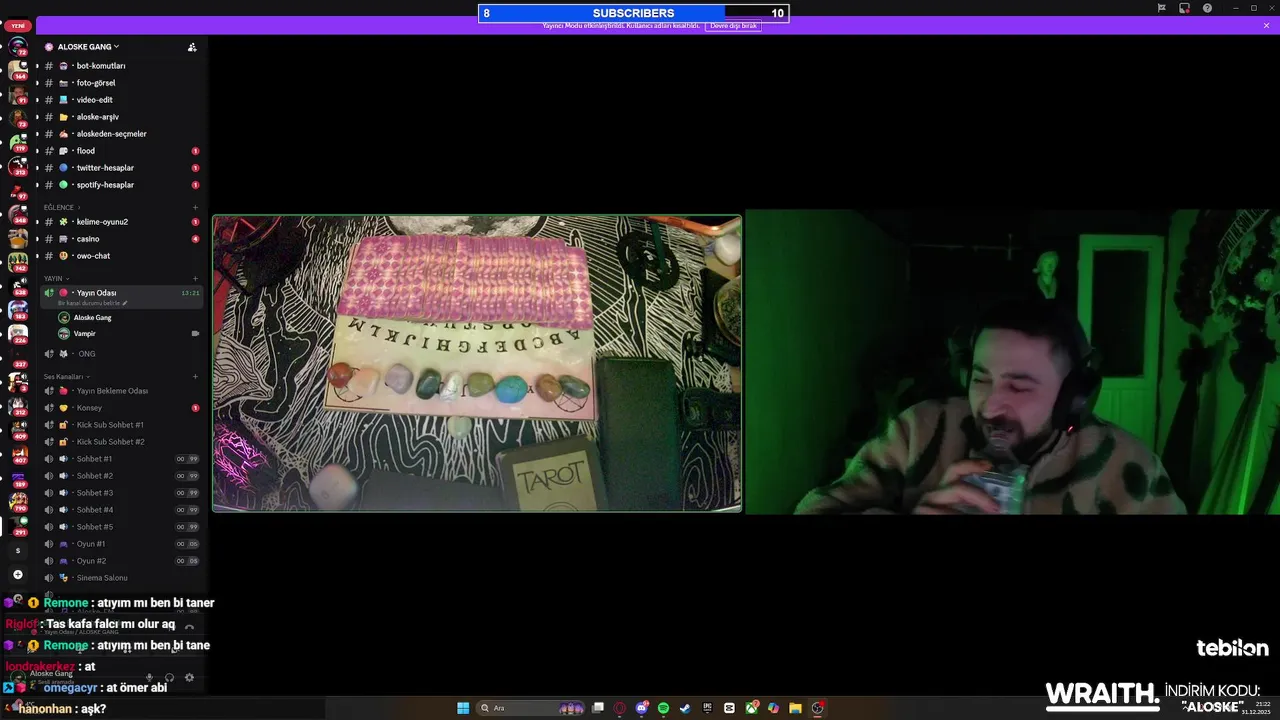Click the Devre dışı bırak button
This screenshot has width=1280, height=720.
click(733, 26)
